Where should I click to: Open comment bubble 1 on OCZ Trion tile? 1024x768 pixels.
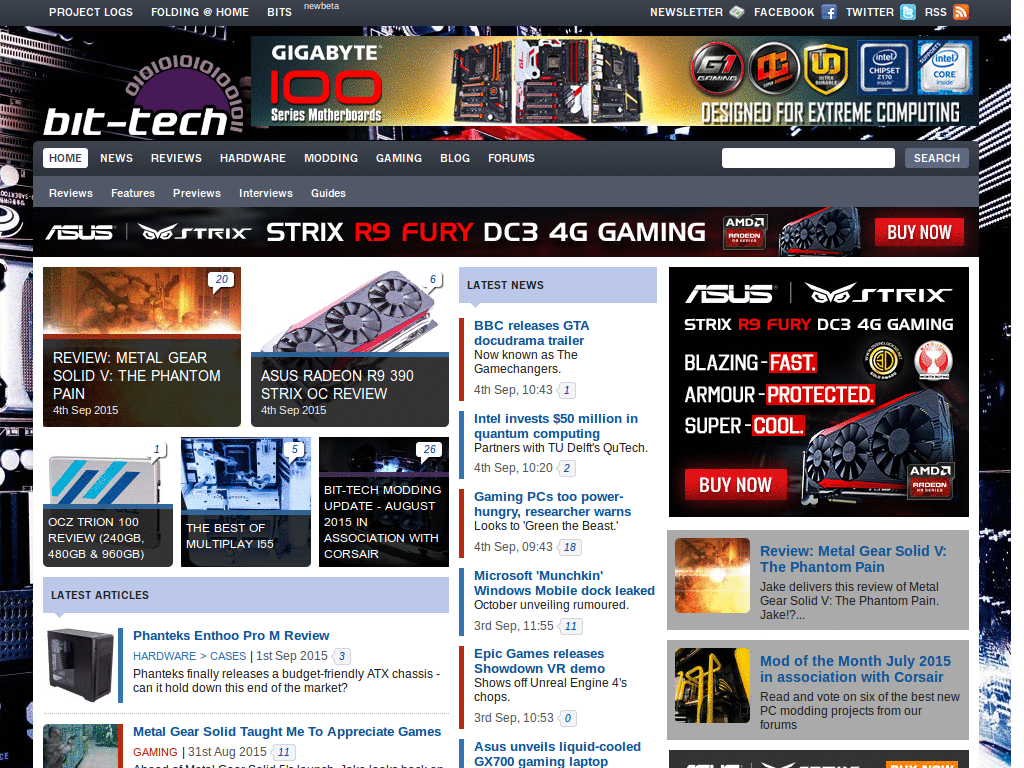pyautogui.click(x=156, y=450)
